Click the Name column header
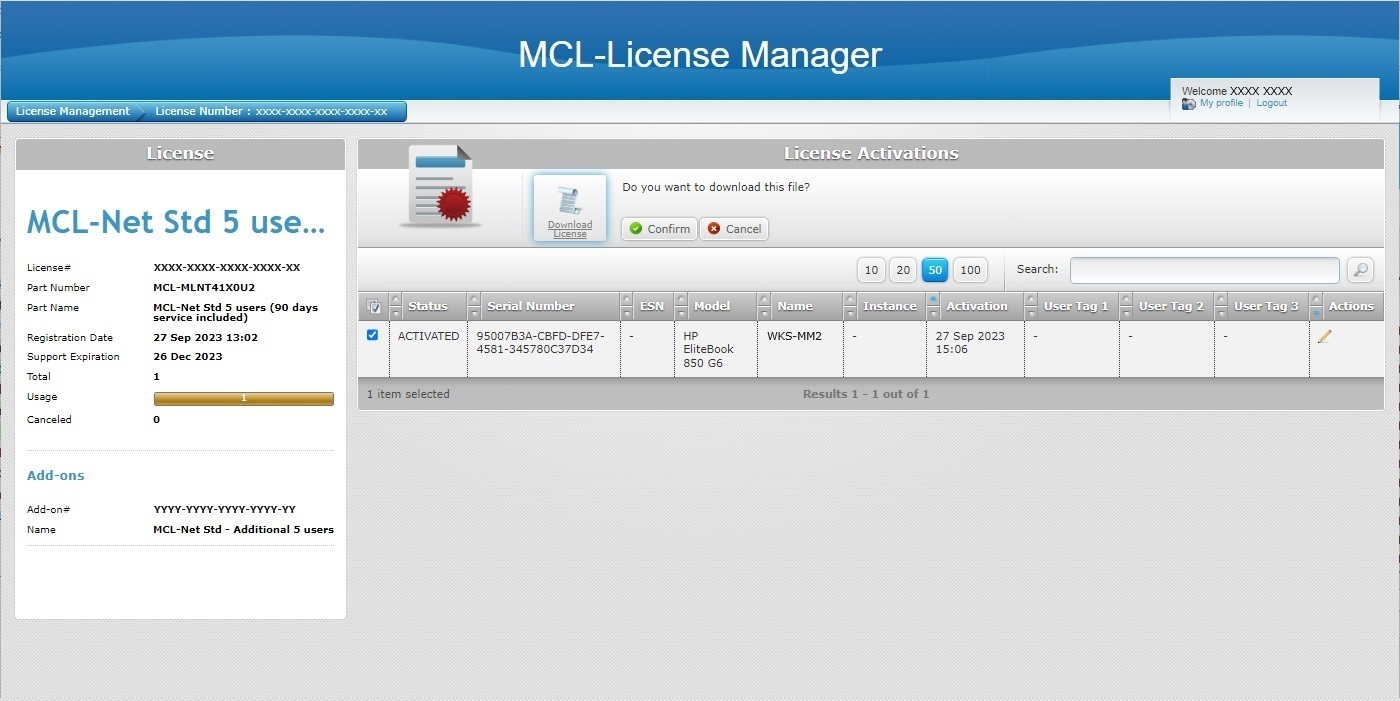 pyautogui.click(x=795, y=306)
